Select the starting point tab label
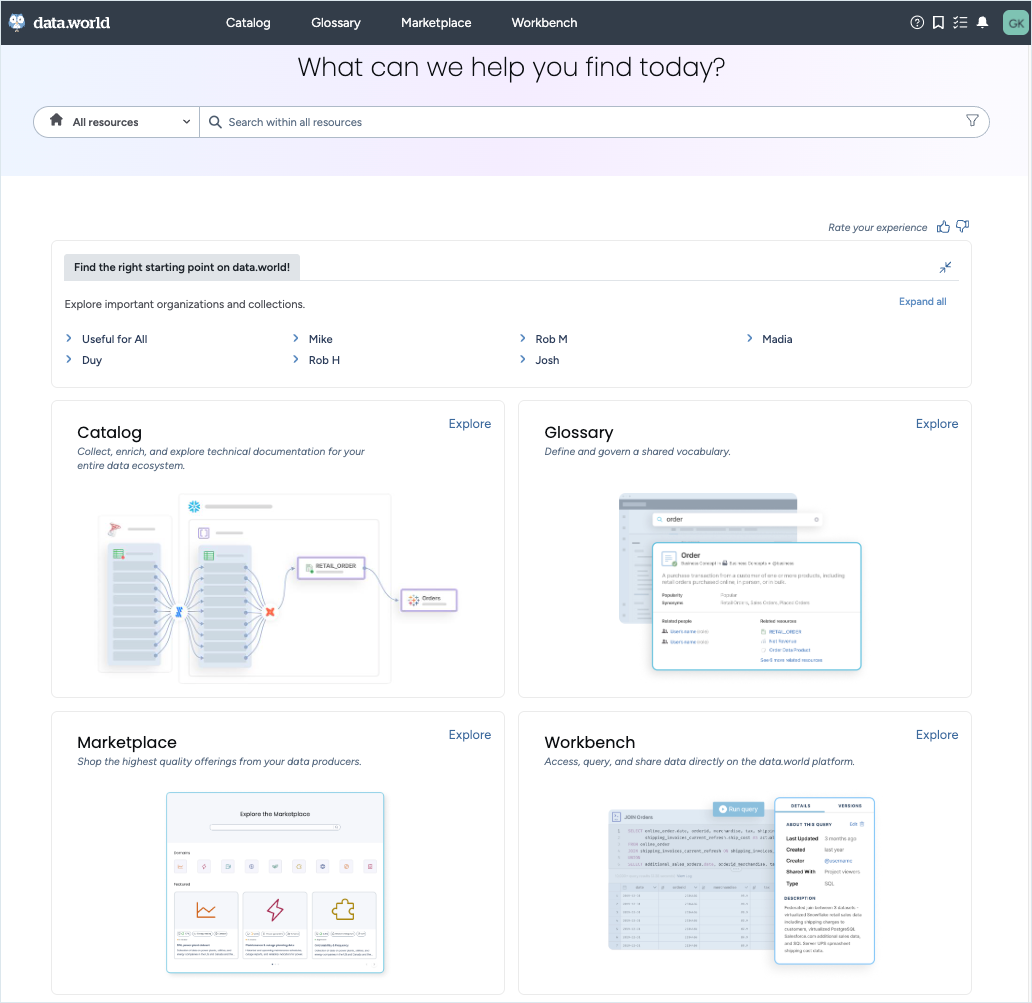1032x1003 pixels. click(182, 267)
